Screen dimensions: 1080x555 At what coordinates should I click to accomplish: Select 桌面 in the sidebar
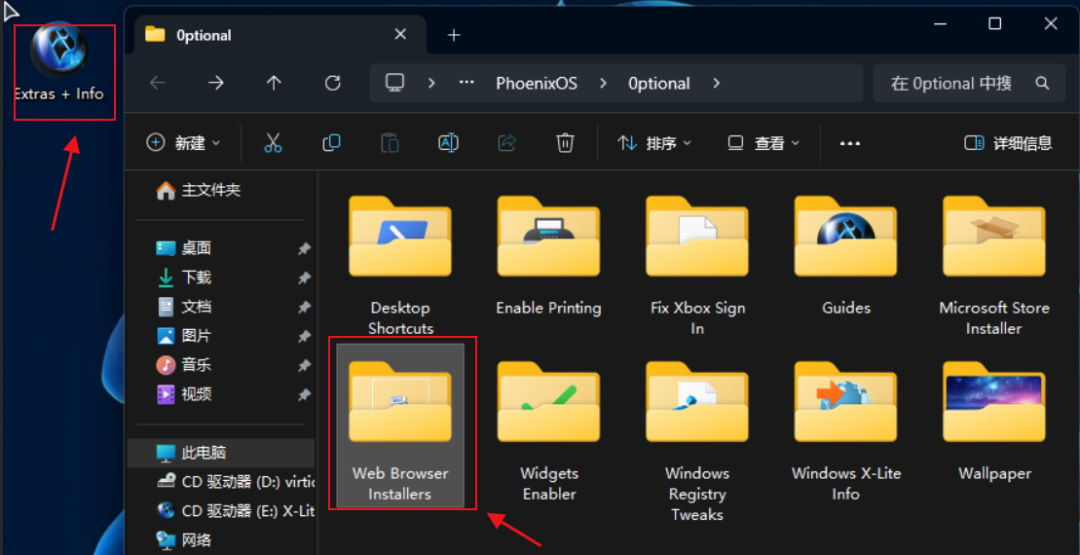pos(220,249)
